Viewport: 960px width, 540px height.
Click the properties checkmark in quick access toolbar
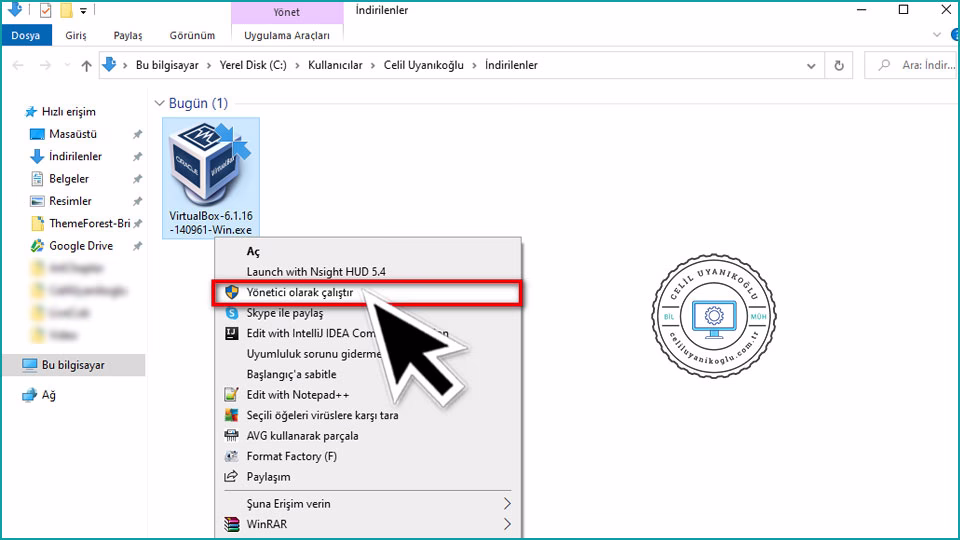point(45,10)
